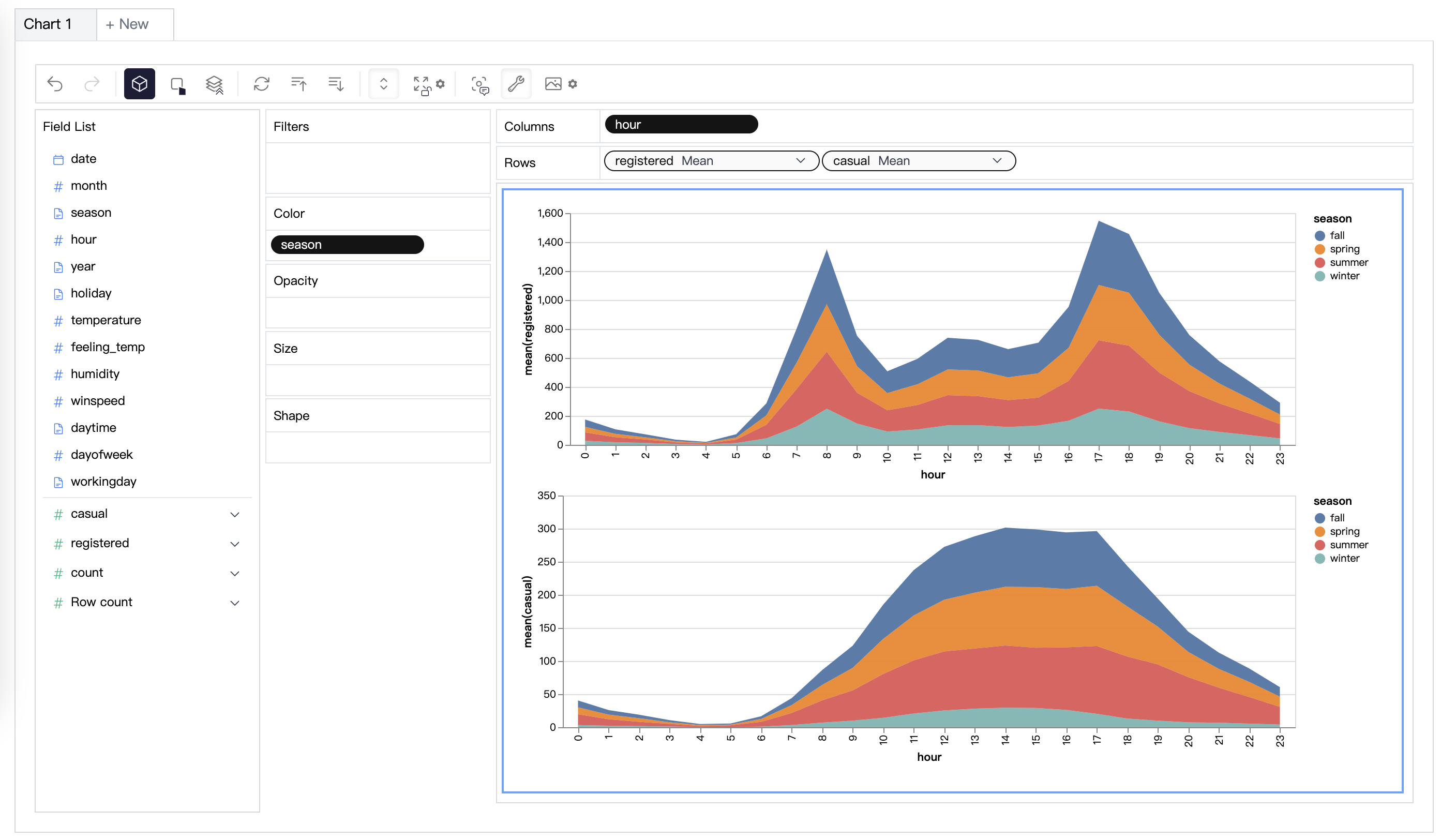This screenshot has height=840, width=1441.
Task: Click the 3D chart type icon
Action: click(x=139, y=83)
